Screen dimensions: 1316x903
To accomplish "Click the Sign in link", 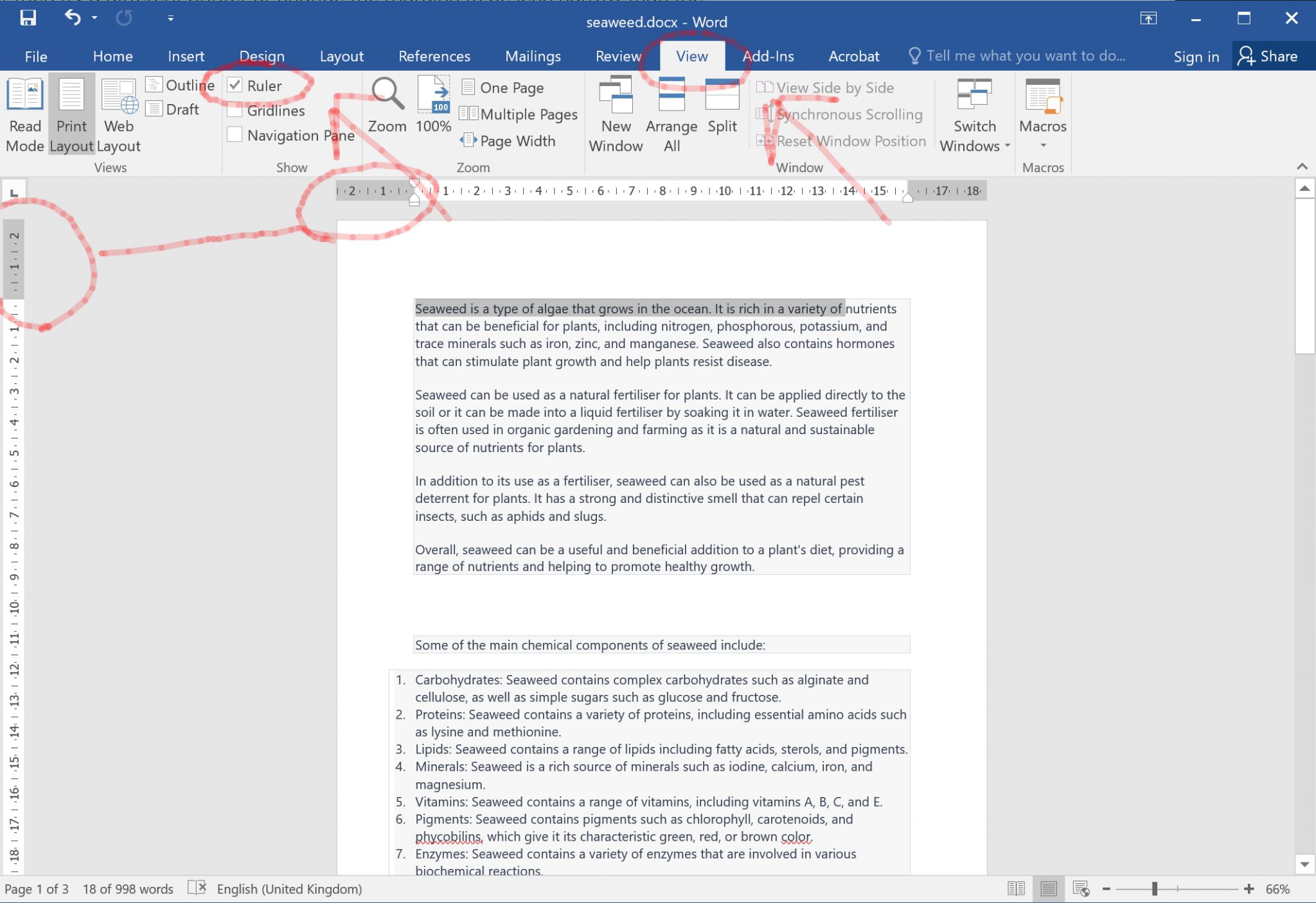I will (x=1196, y=56).
